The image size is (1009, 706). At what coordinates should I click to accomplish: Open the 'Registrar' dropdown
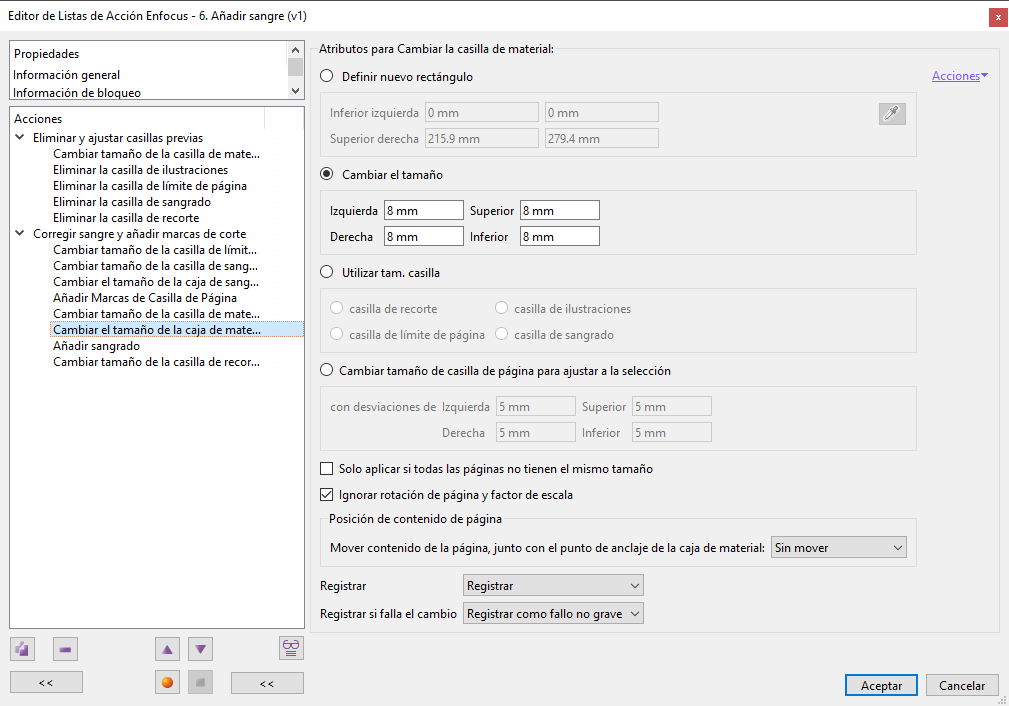pos(553,586)
